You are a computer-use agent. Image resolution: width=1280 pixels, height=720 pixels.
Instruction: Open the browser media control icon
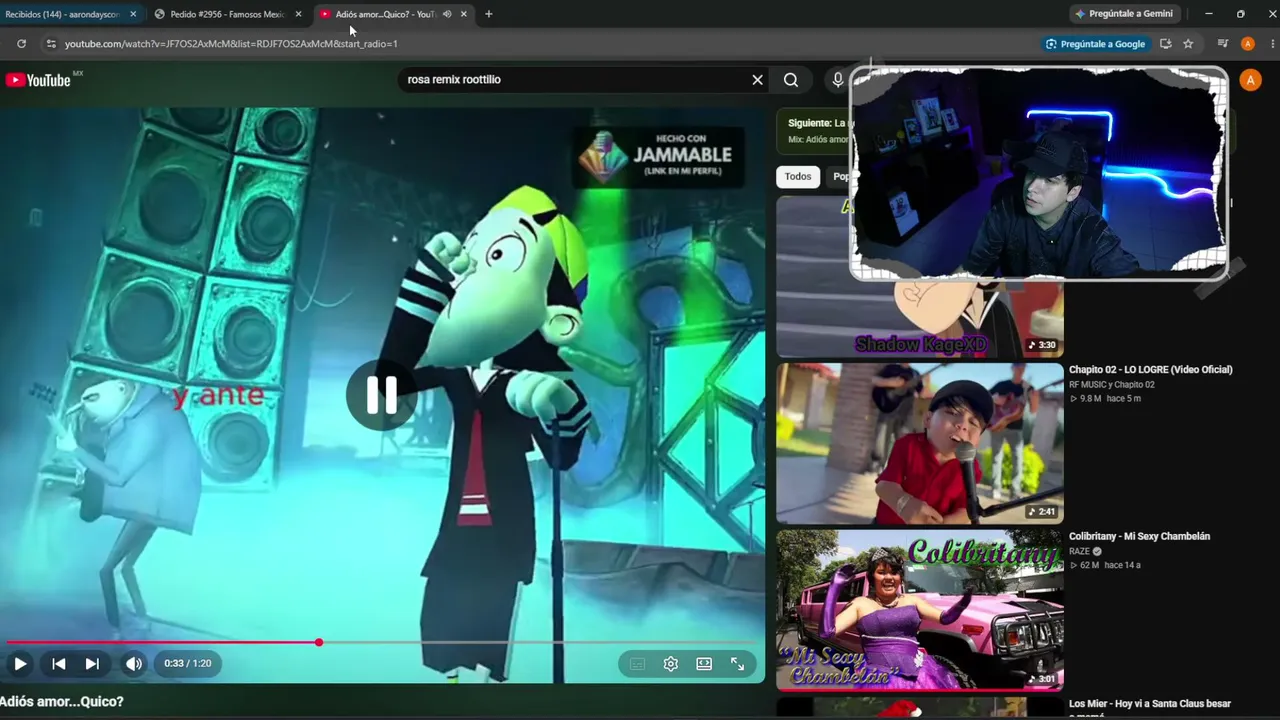pos(1222,44)
